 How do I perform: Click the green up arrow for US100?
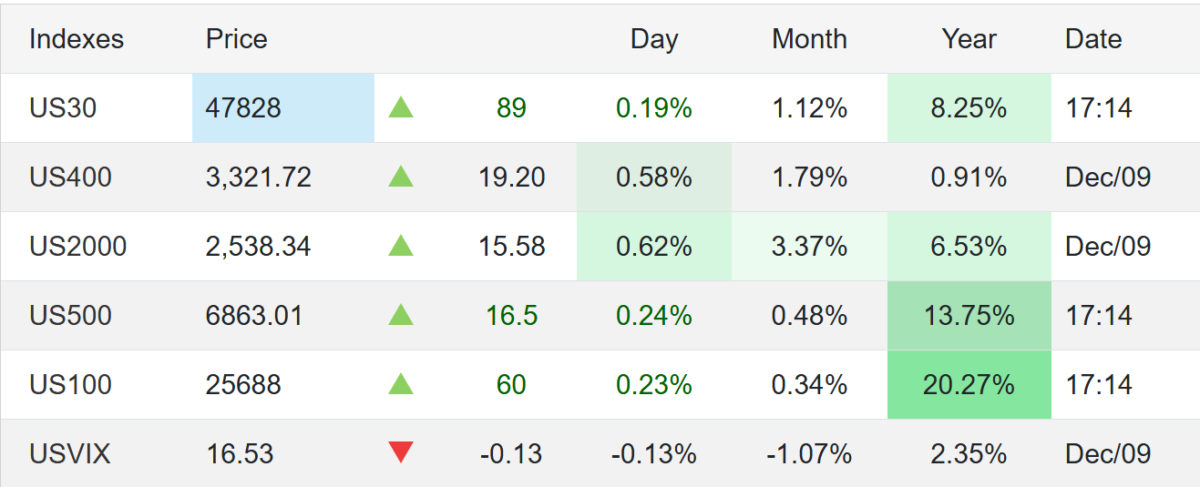401,384
